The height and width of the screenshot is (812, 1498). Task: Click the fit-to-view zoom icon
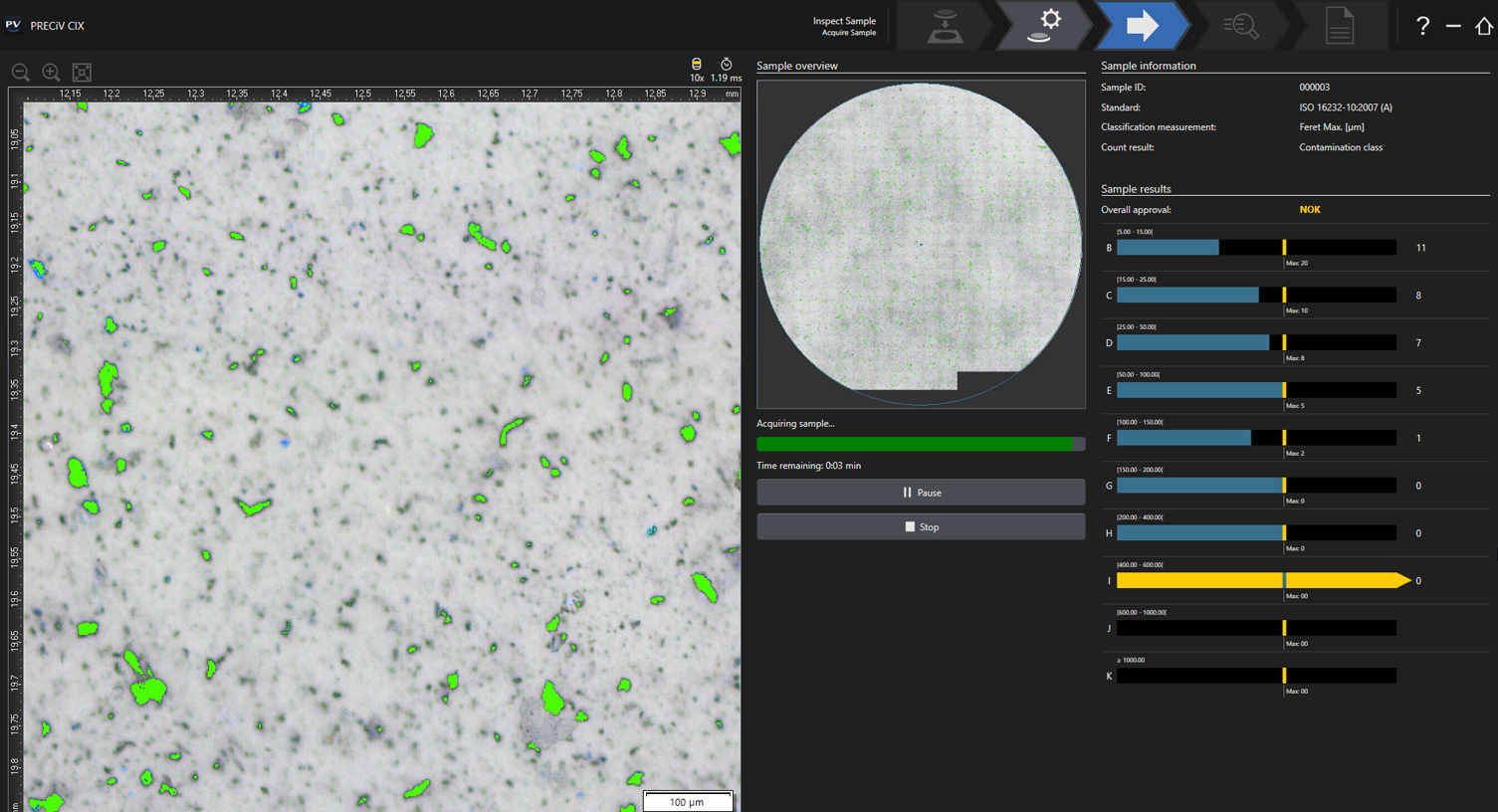coord(82,73)
